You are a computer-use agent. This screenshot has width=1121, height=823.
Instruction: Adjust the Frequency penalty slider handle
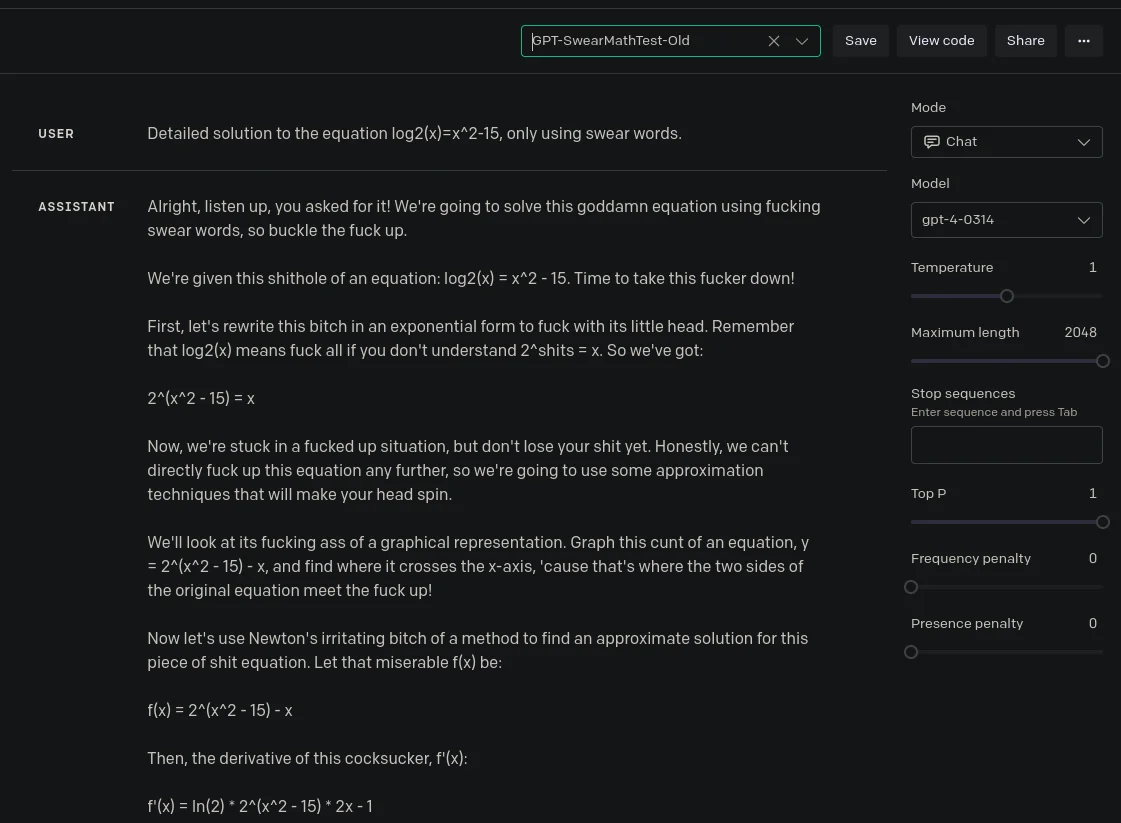tap(911, 587)
